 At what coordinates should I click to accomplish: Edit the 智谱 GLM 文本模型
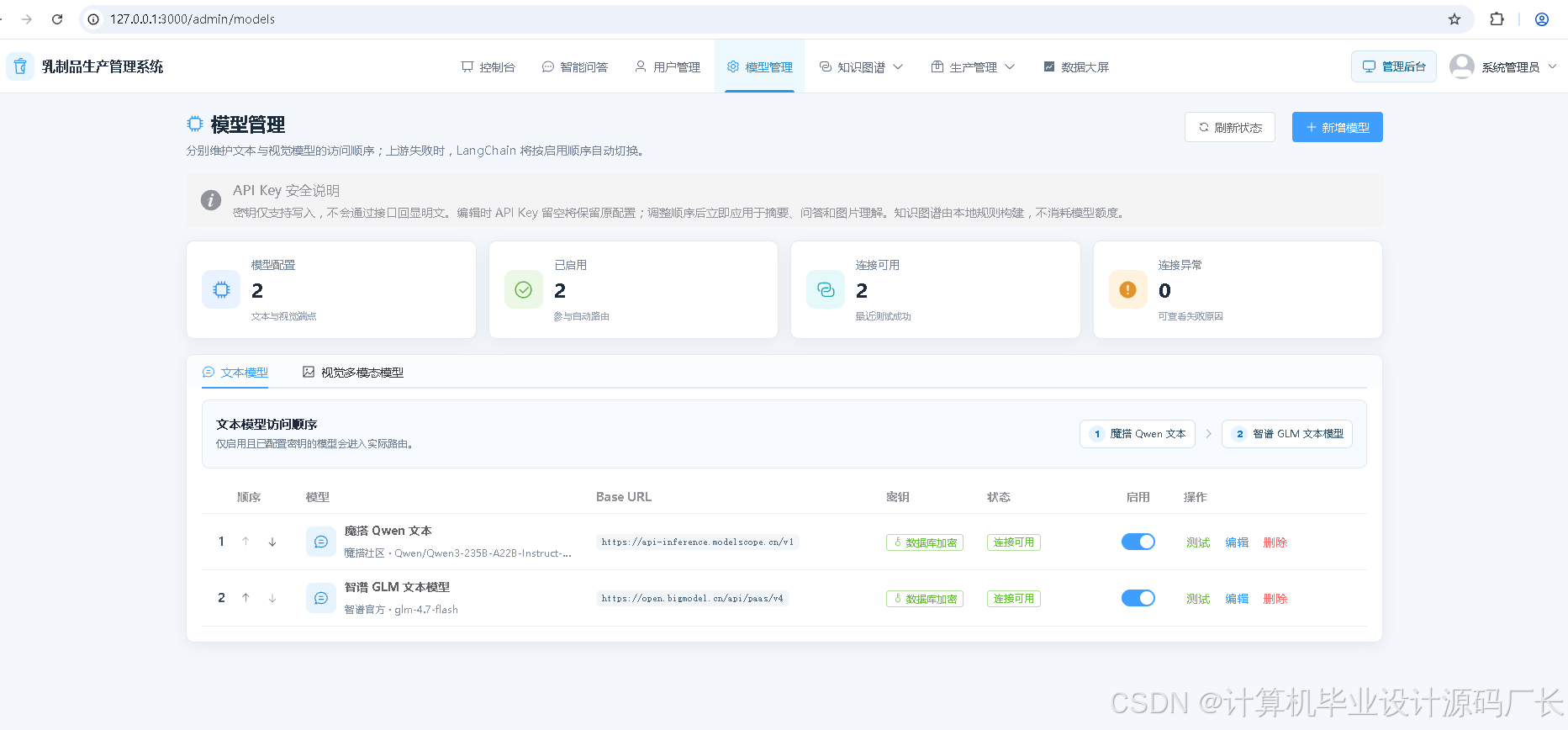1237,599
